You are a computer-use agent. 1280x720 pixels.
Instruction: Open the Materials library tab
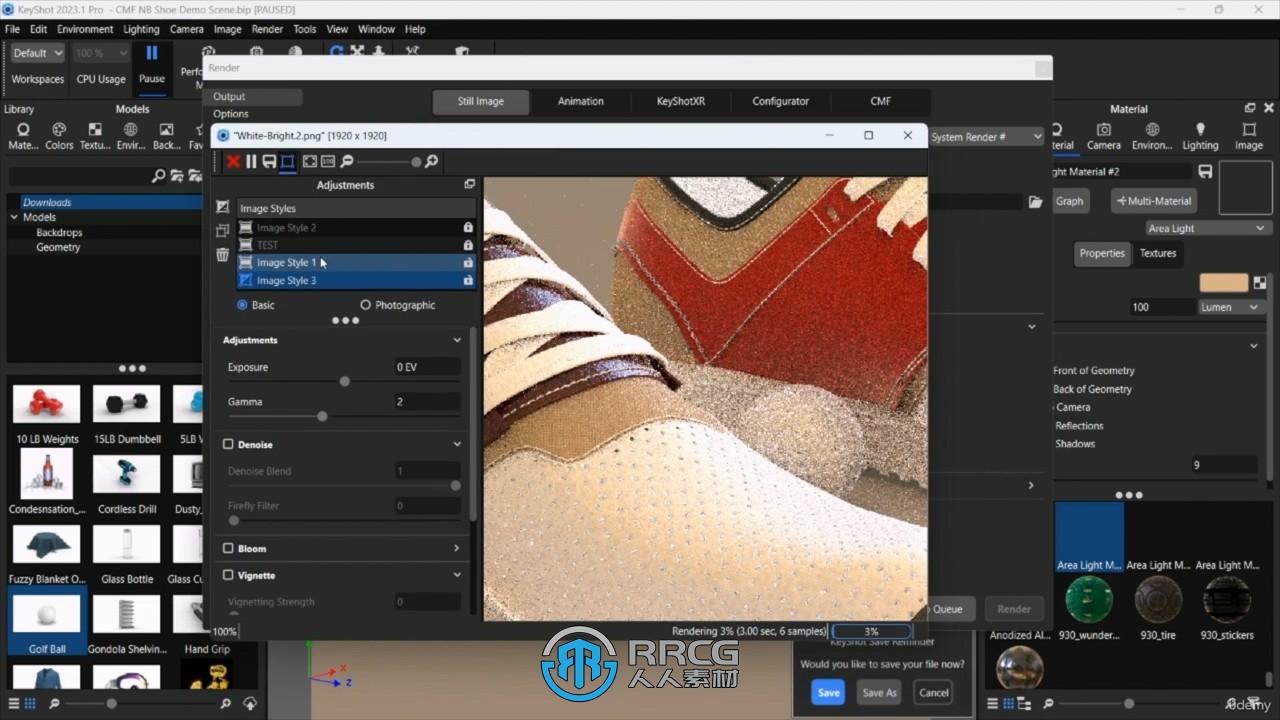[x=23, y=136]
